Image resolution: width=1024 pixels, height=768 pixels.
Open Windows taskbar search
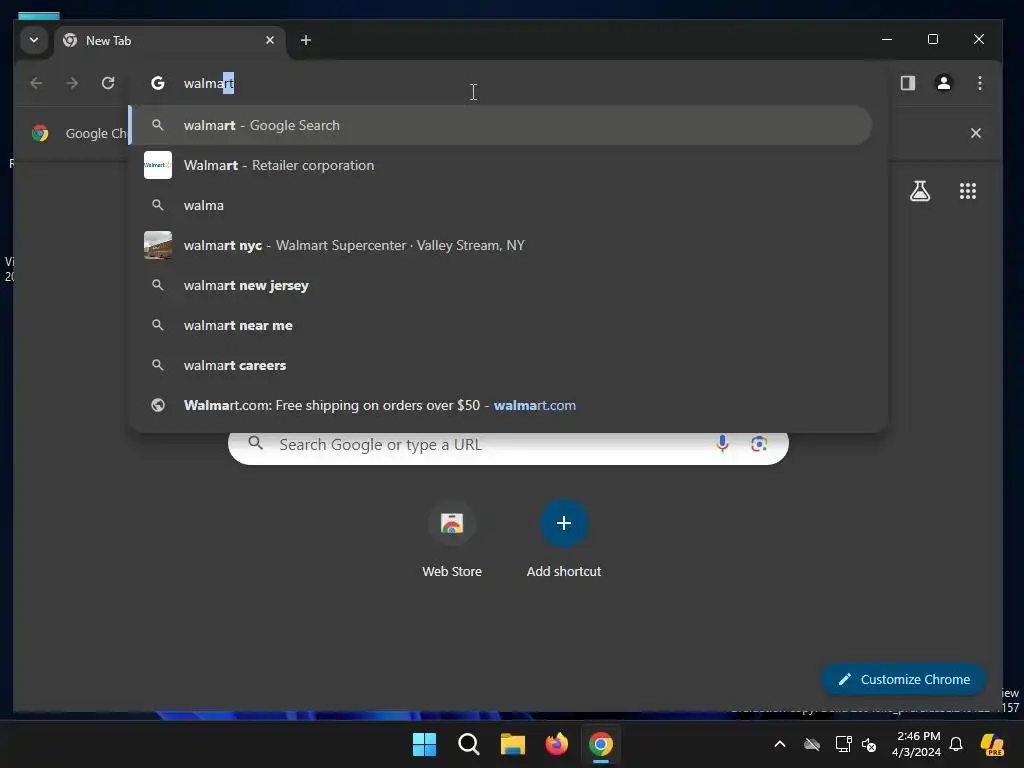click(x=469, y=744)
